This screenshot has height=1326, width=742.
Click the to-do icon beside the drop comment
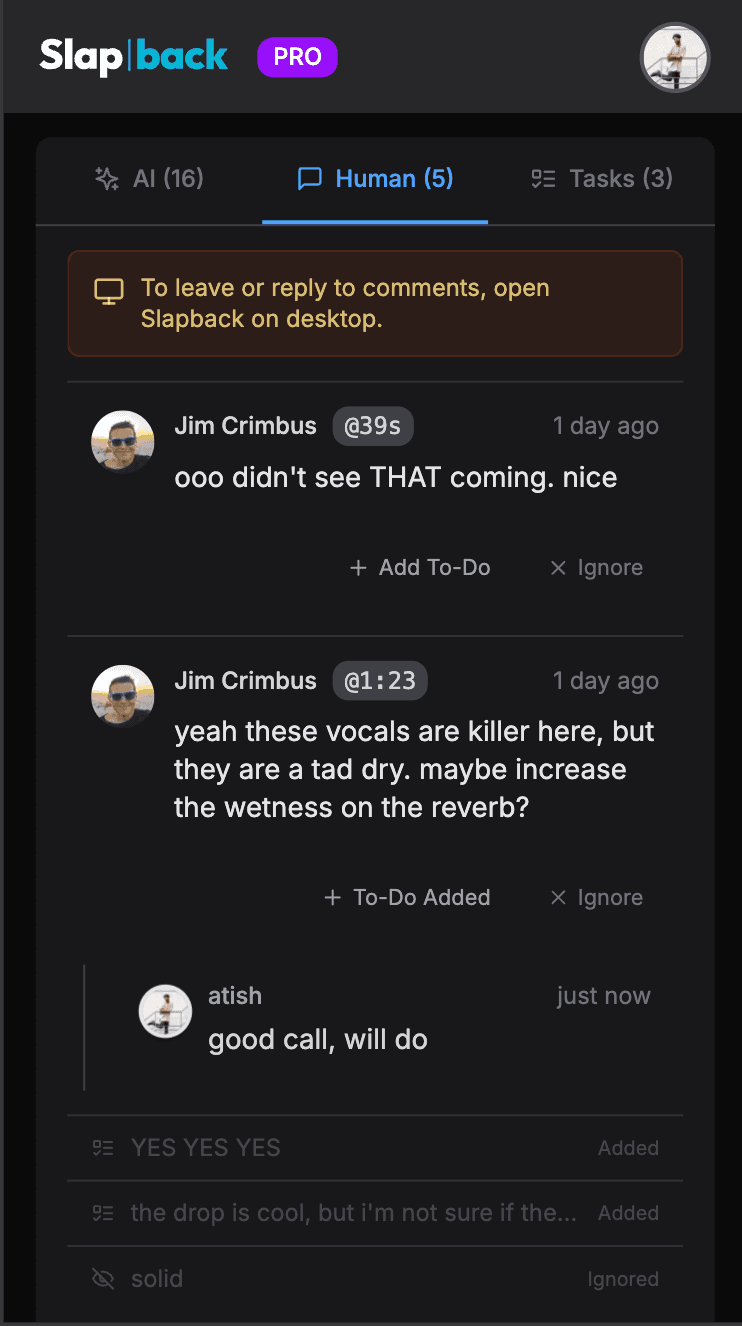click(102, 1212)
